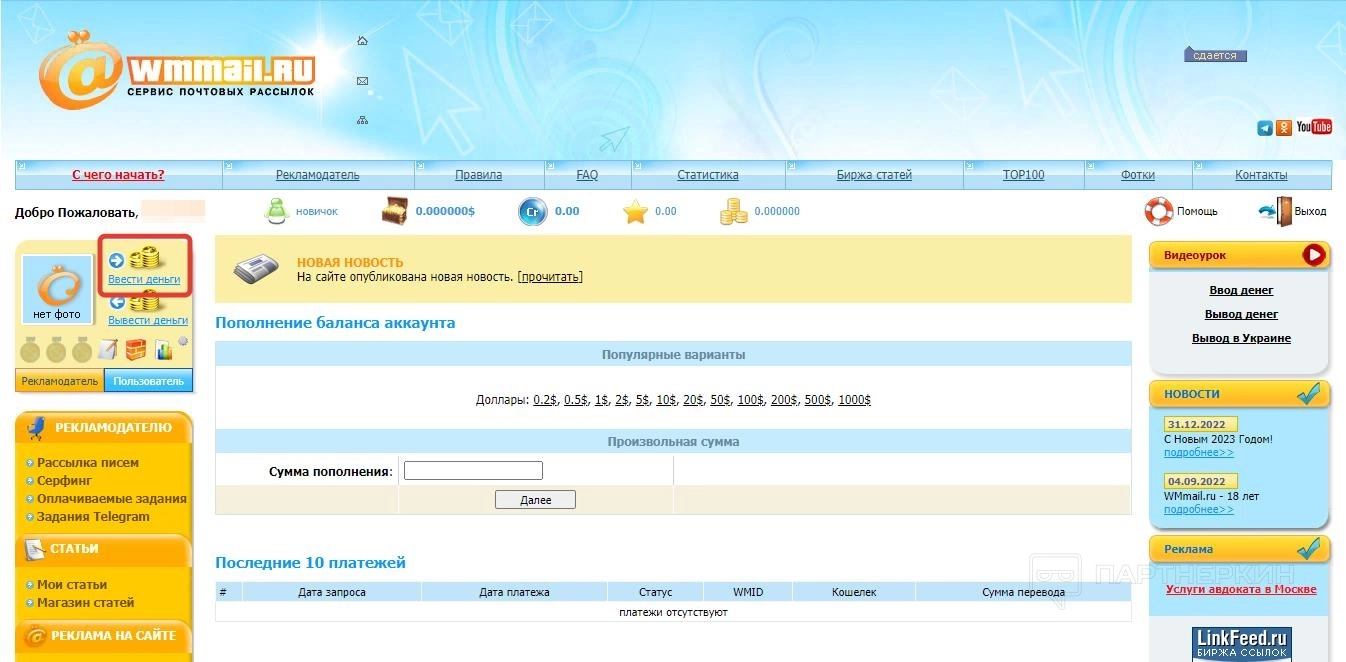The height and width of the screenshot is (662, 1346).
Task: Click the Вывести деньги link
Action: (148, 320)
